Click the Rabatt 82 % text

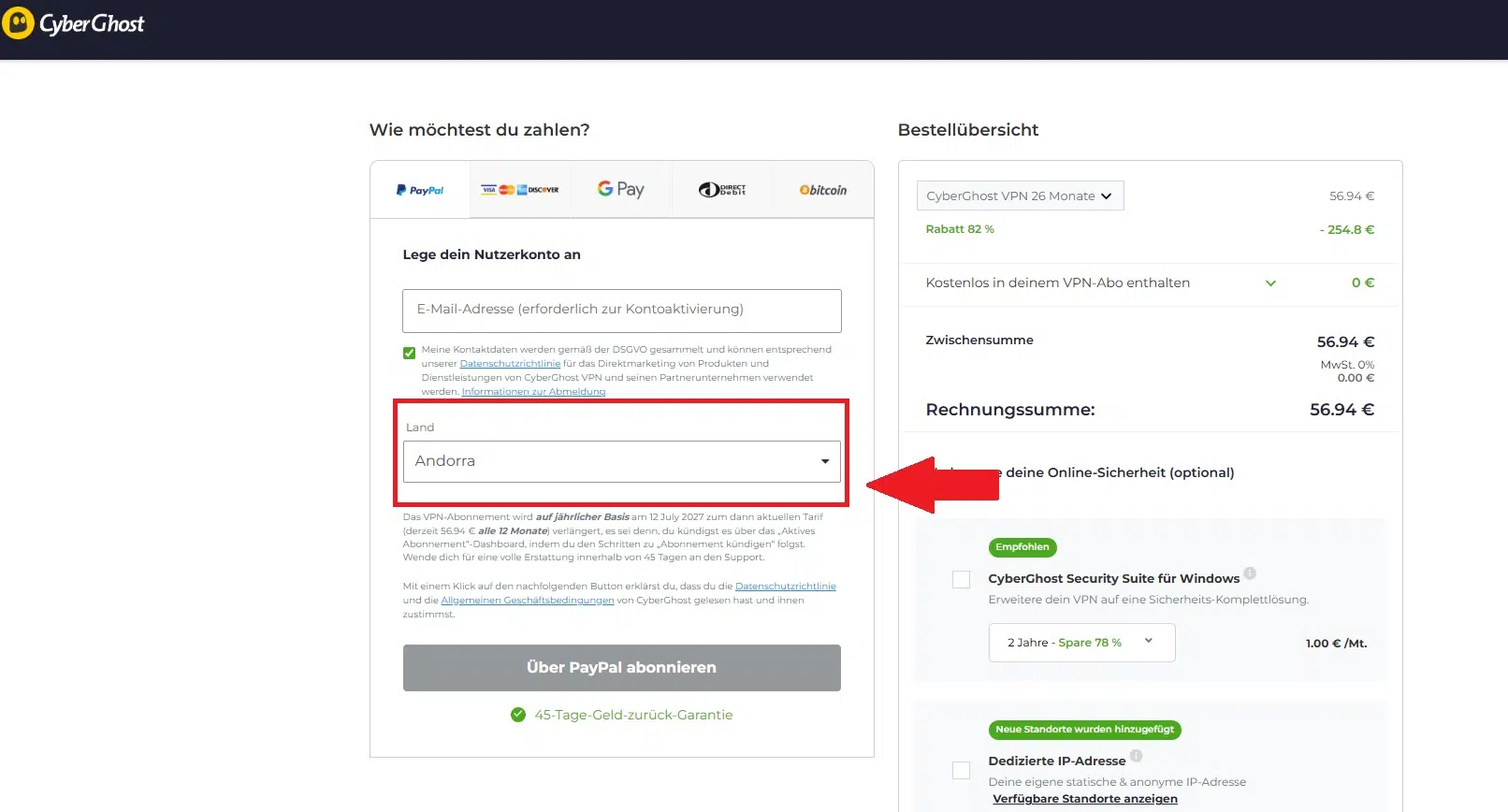[960, 229]
